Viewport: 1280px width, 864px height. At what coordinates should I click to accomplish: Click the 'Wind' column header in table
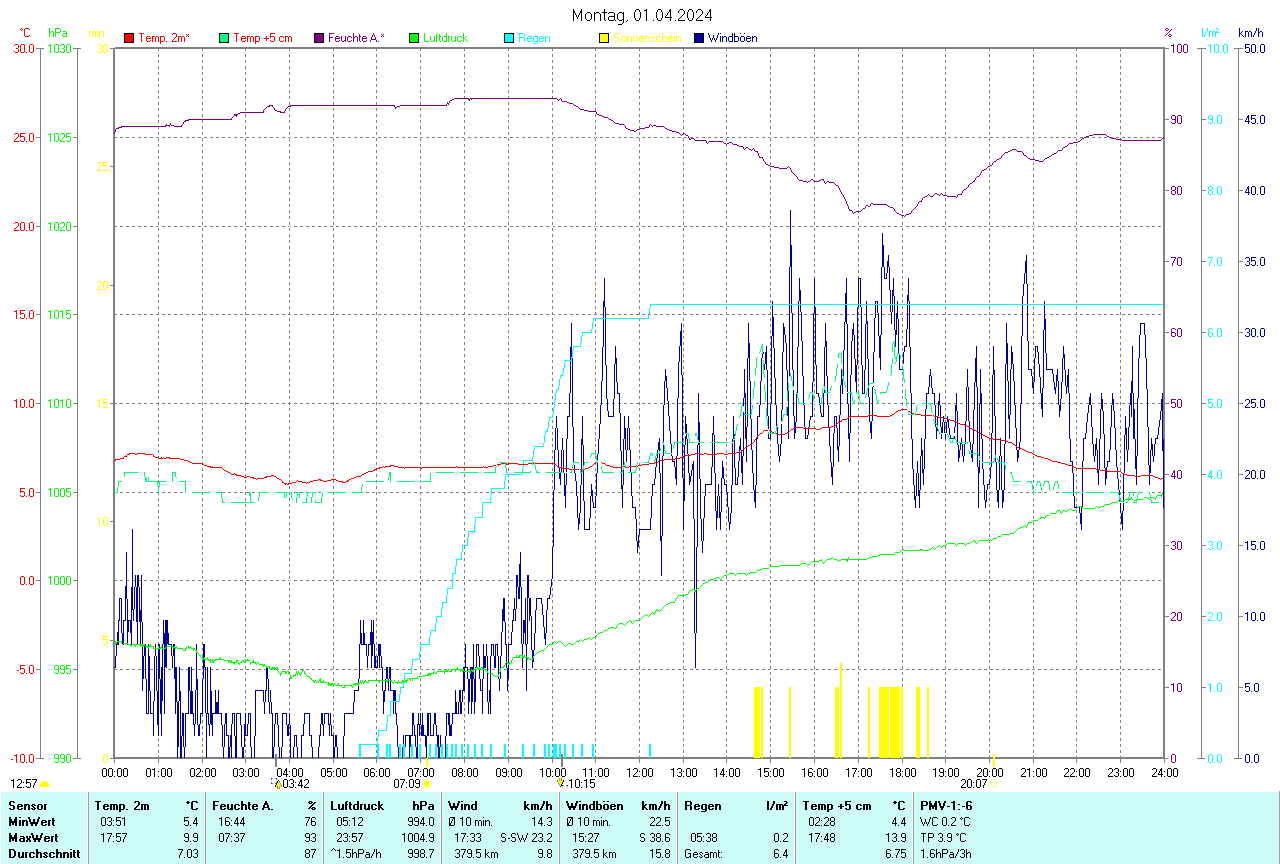click(463, 806)
